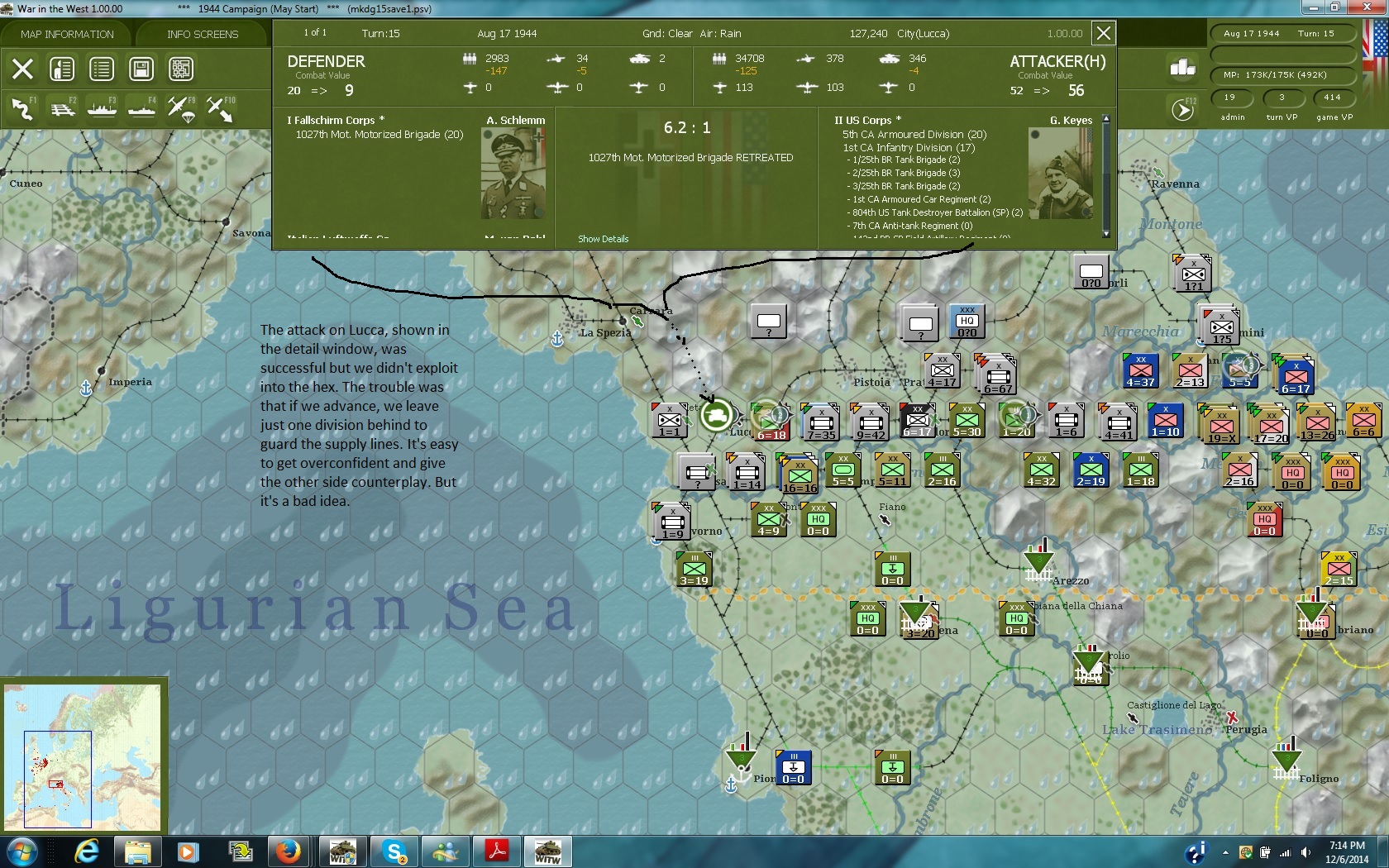Click I Fallschirm Corps header
This screenshot has width=1389, height=868.
click(x=336, y=120)
